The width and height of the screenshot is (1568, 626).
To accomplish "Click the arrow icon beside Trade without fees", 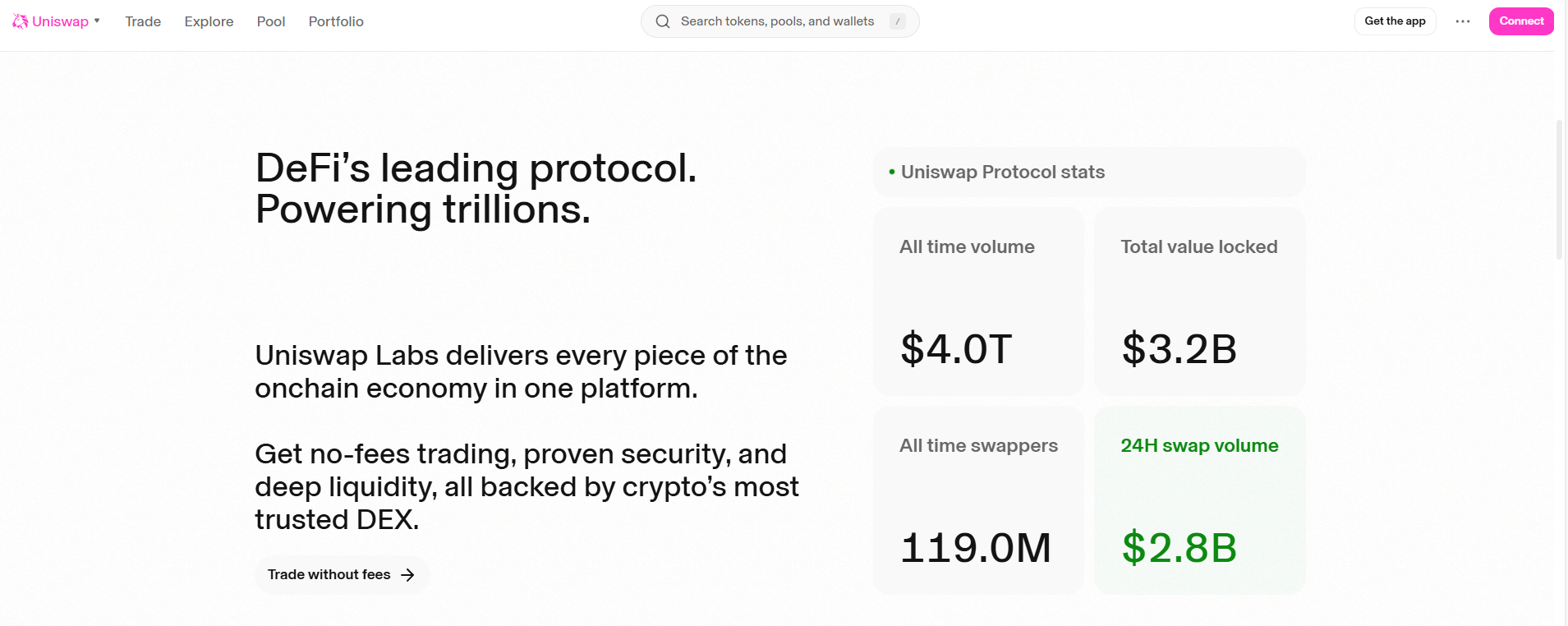I will click(407, 575).
